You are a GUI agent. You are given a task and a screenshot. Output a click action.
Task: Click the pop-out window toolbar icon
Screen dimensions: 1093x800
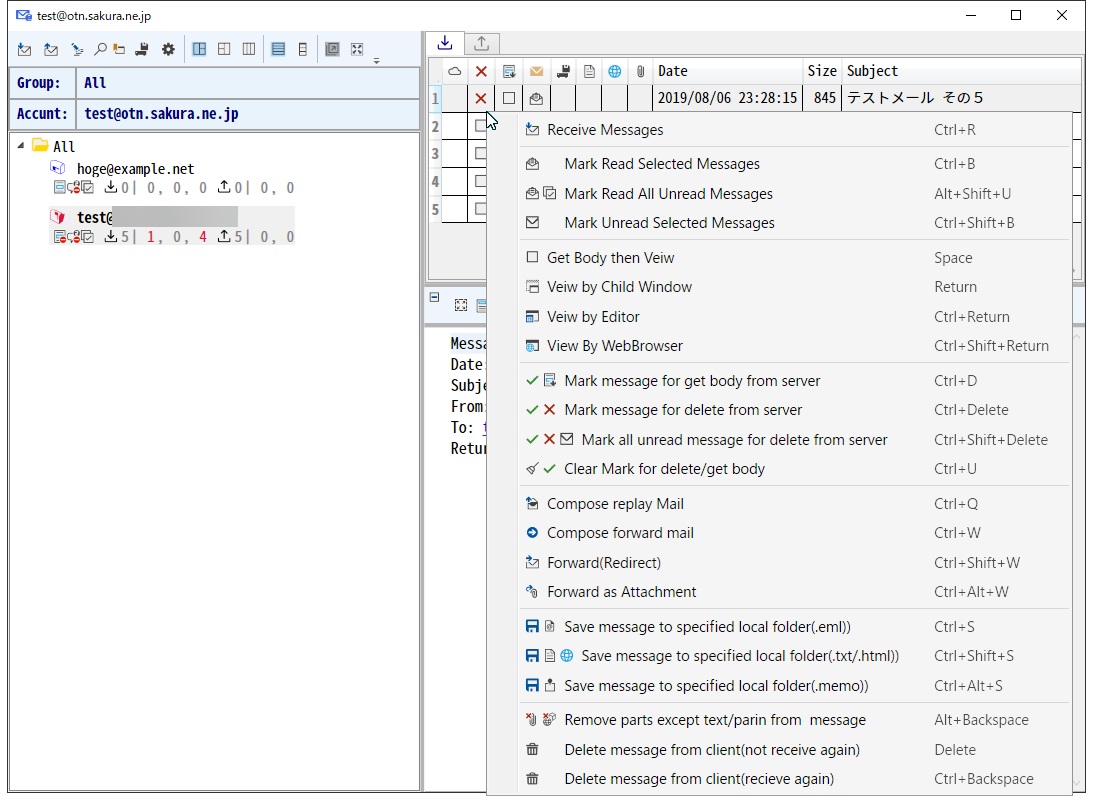click(x=333, y=49)
